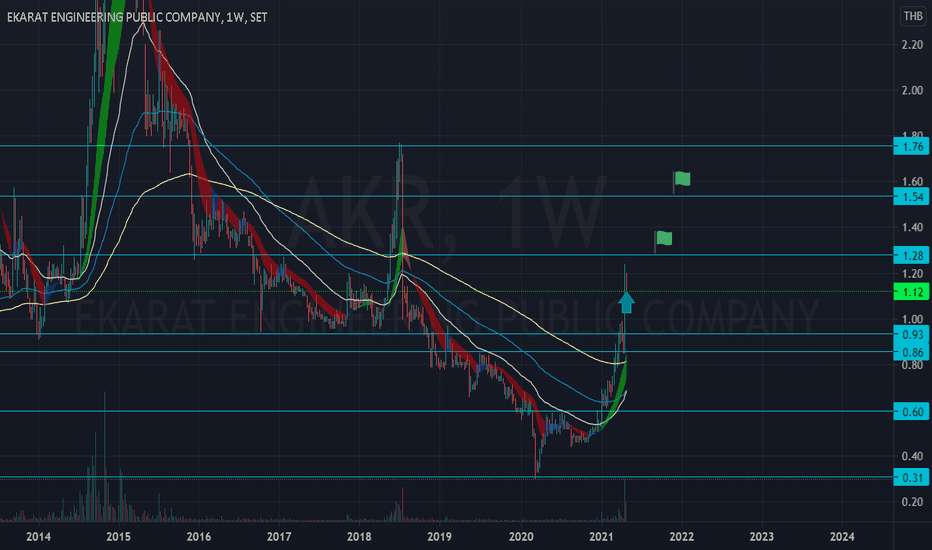This screenshot has width=932, height=550.
Task: Select the 0.86 price level label
Action: point(911,353)
